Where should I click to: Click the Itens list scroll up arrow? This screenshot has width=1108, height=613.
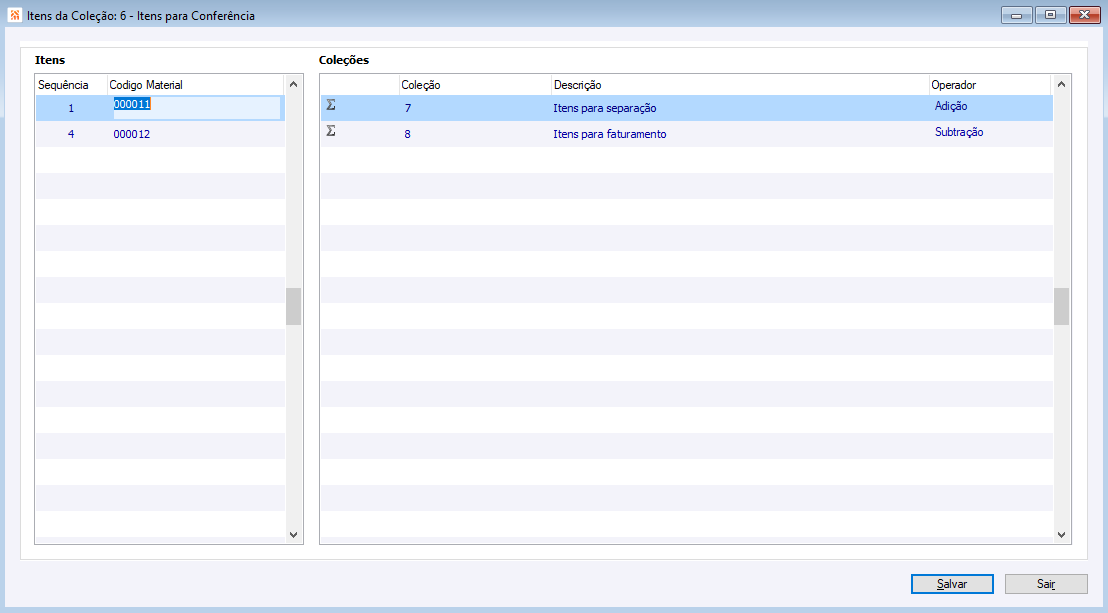(294, 84)
